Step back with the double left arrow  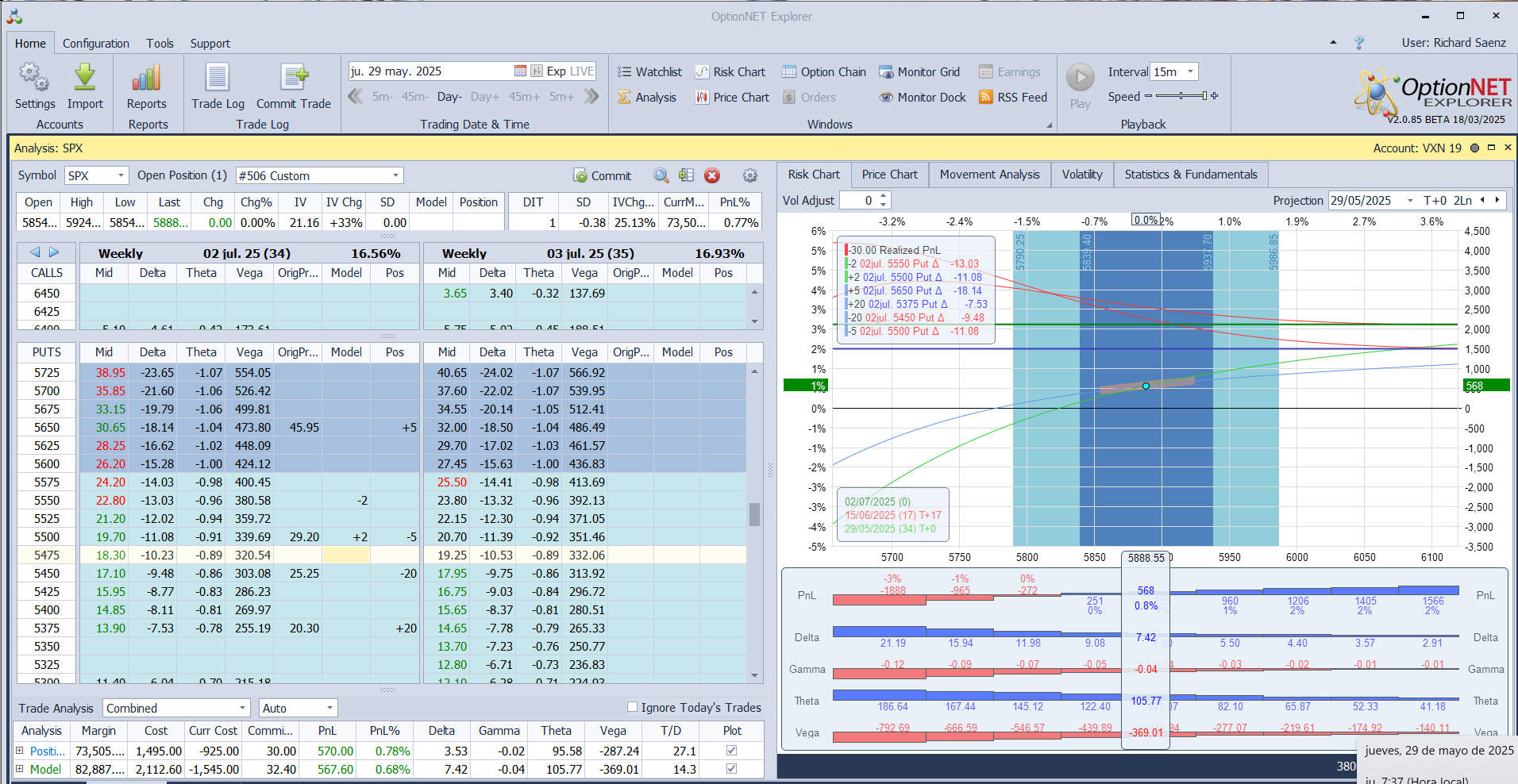[x=356, y=97]
